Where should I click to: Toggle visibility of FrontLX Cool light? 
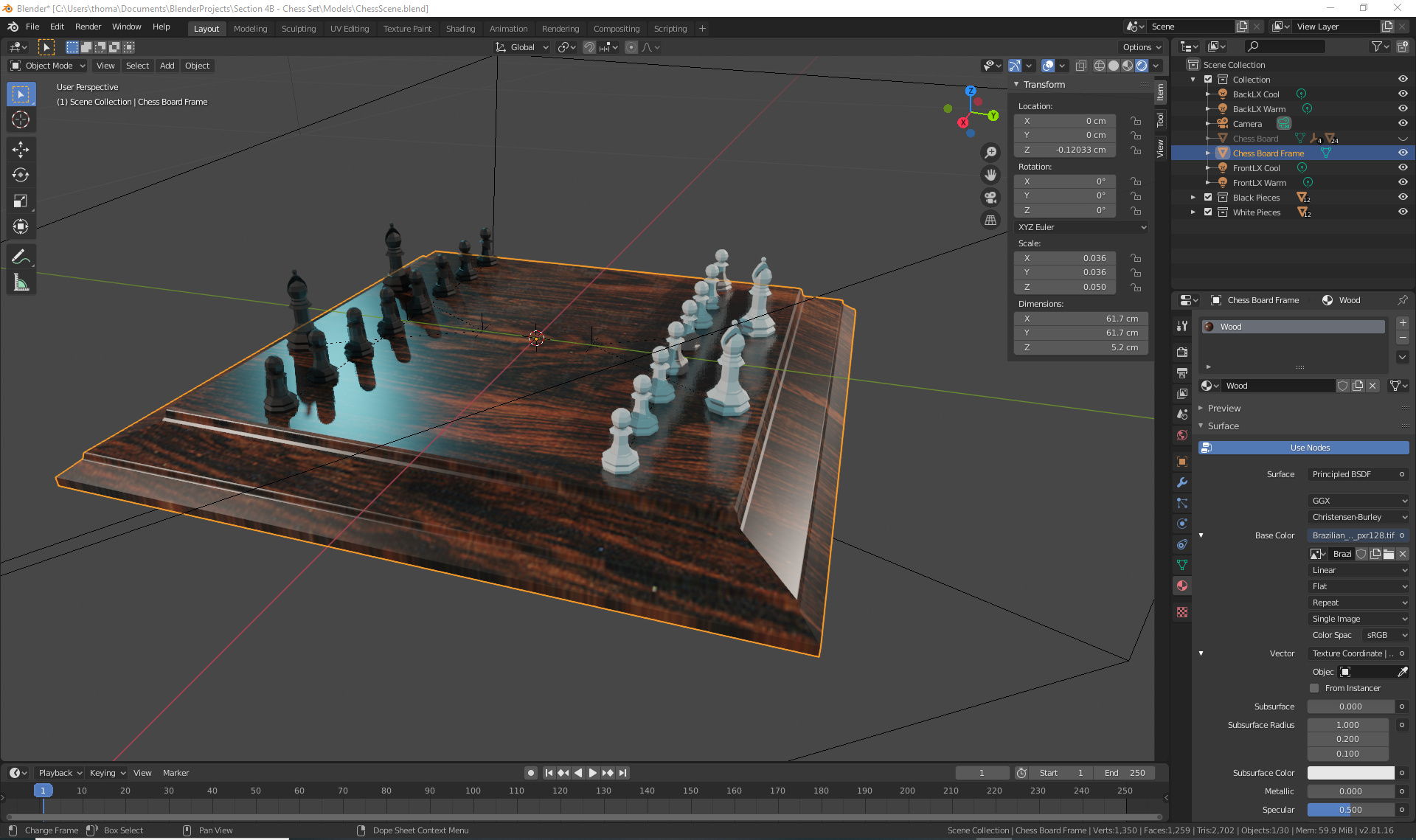click(x=1402, y=167)
